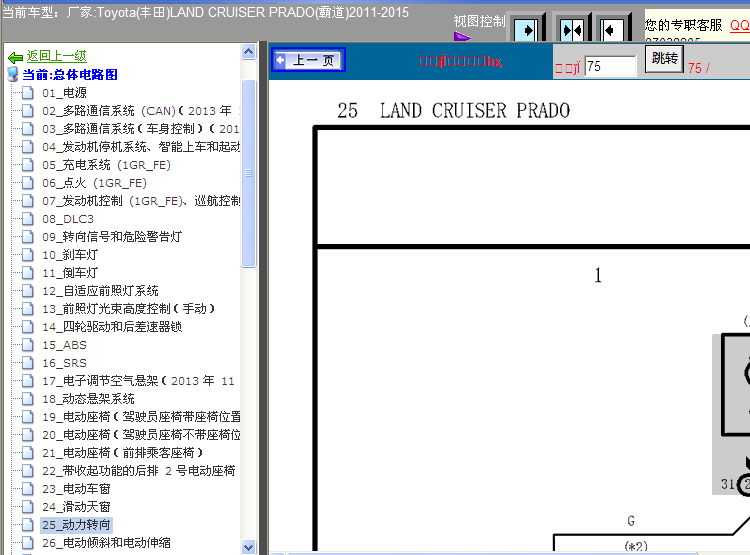The image size is (750, 555).
Task: Select 21_电动座椅(前排乘客座椅)
Action: [122, 453]
